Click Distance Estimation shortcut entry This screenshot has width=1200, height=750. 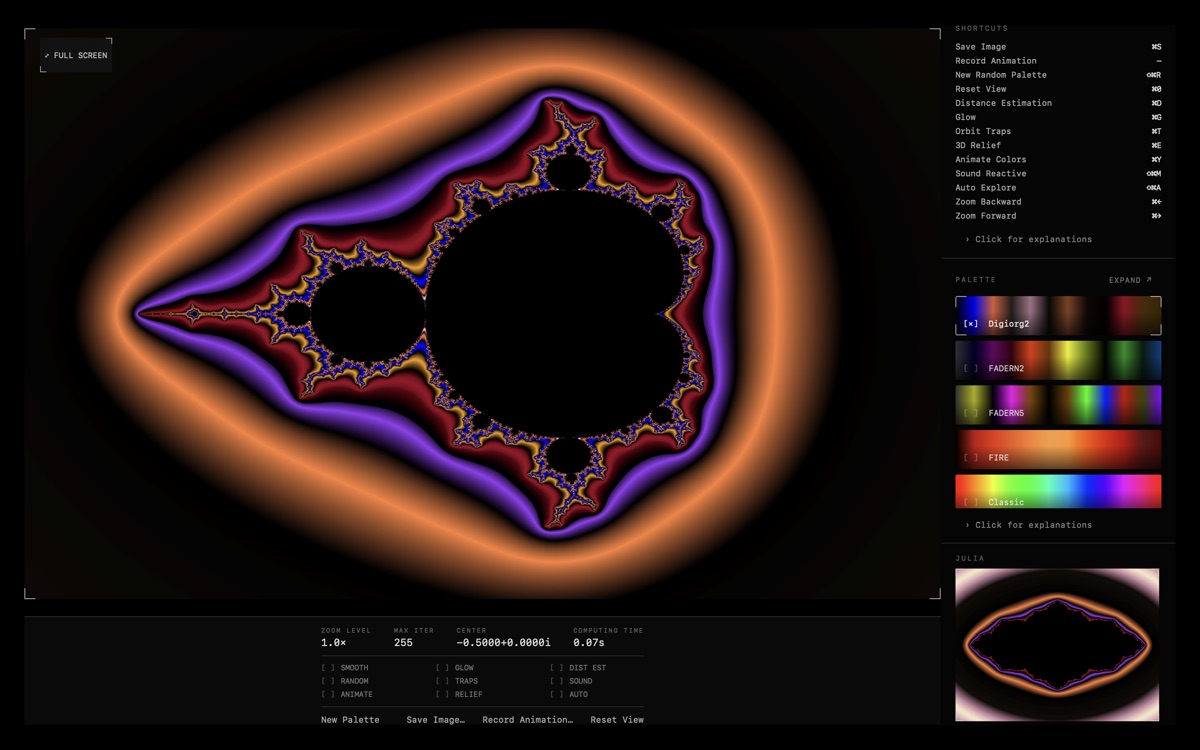(1058, 103)
